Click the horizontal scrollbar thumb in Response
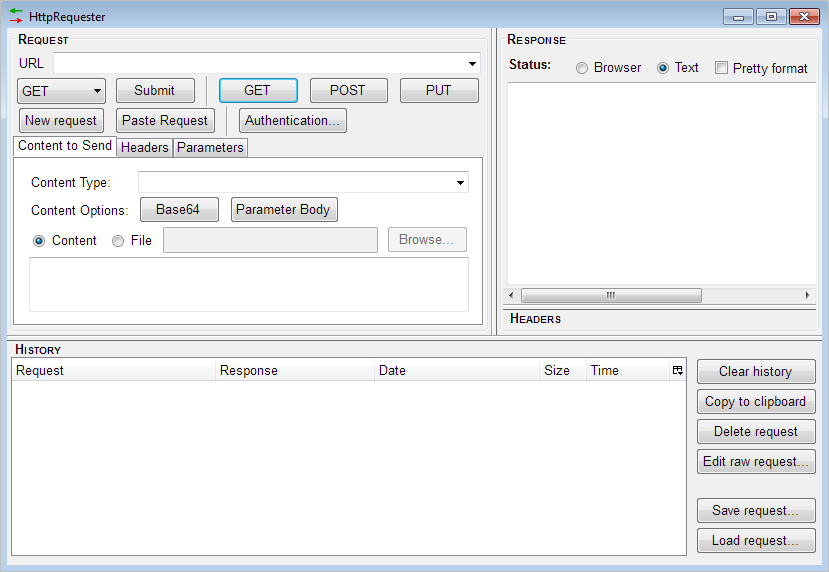The width and height of the screenshot is (829, 572). point(611,296)
